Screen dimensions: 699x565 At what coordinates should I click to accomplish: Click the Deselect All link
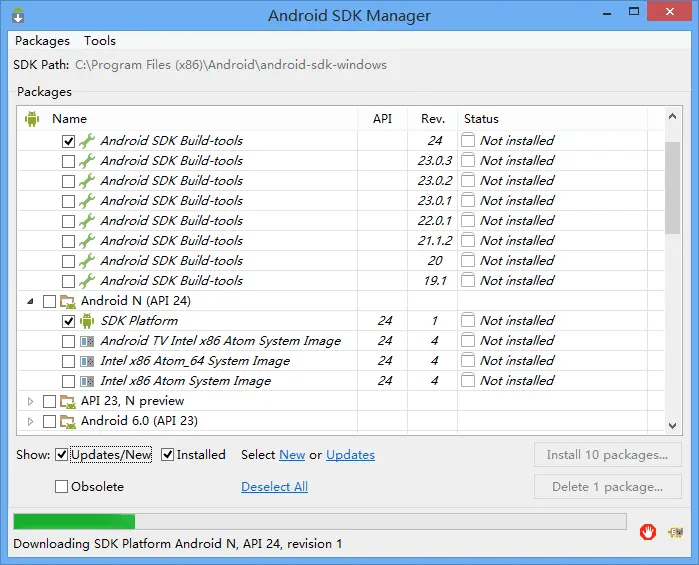click(x=274, y=487)
